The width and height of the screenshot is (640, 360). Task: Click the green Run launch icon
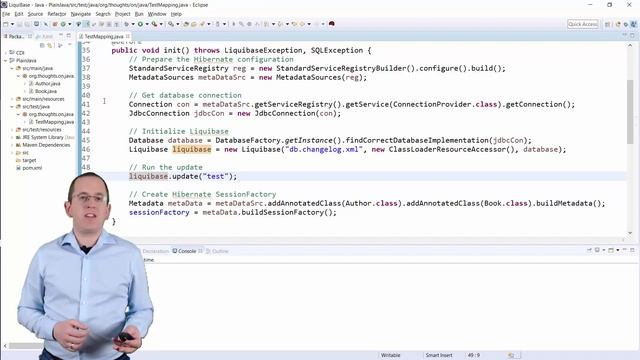tap(140, 24)
